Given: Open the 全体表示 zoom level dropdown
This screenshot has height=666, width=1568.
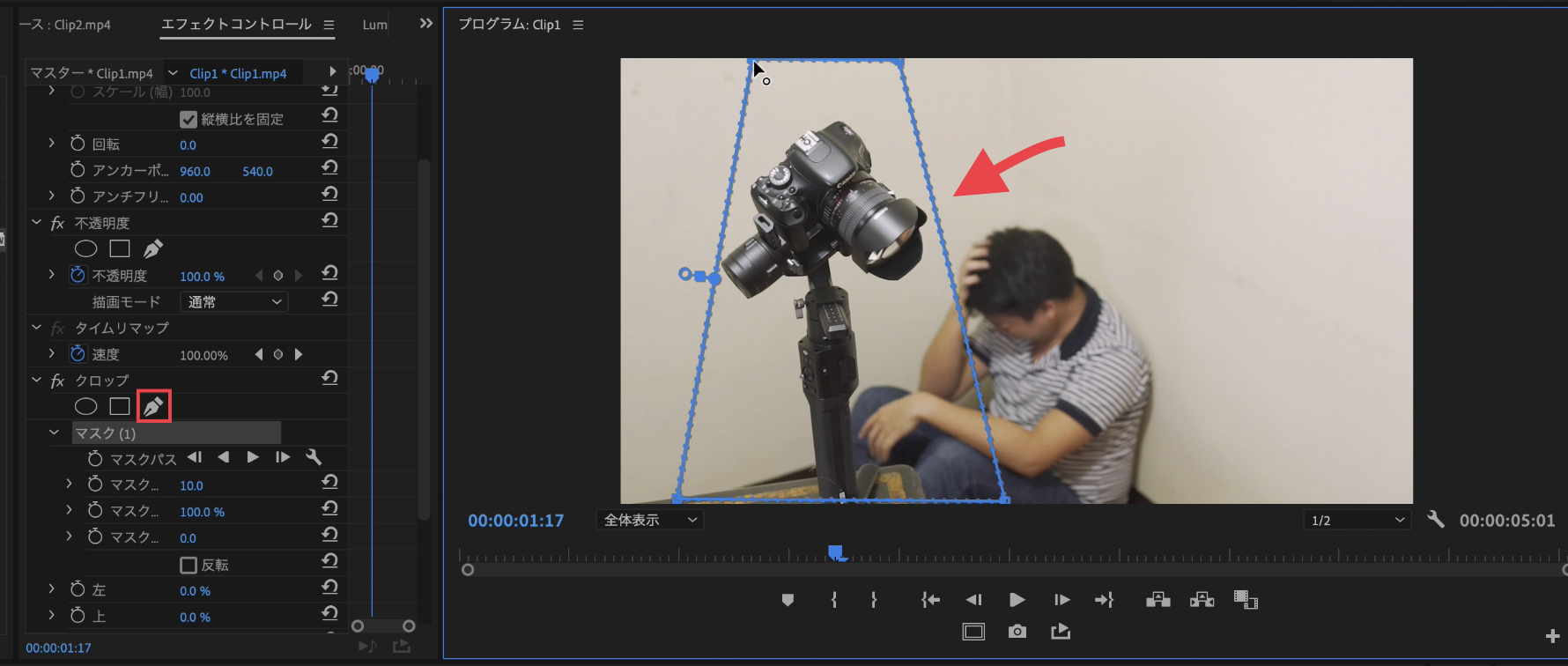Looking at the screenshot, I should (x=650, y=520).
